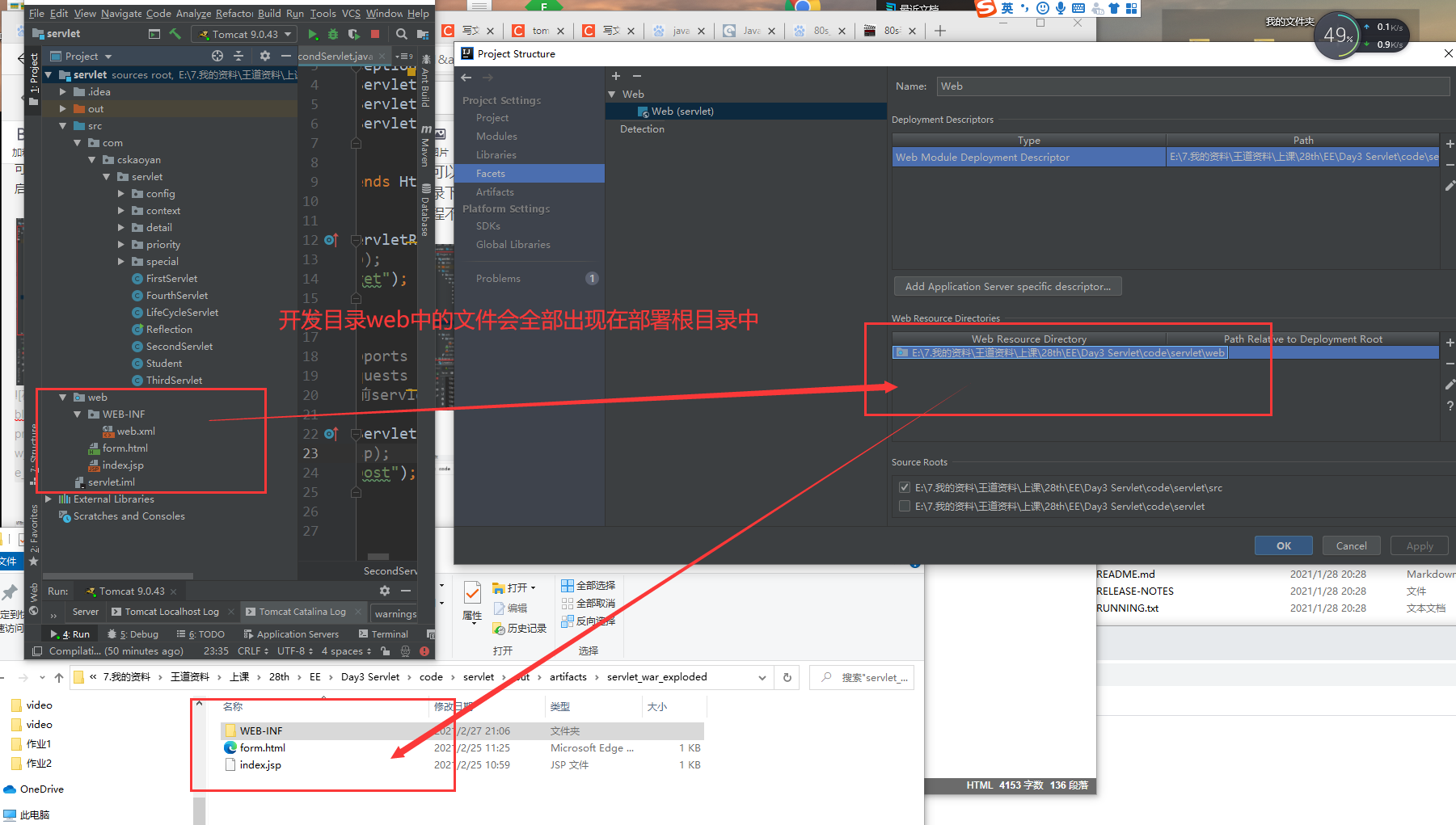Select the Web Resource Directory path row
Viewport: 1456px width, 825px height.
tap(1165, 353)
